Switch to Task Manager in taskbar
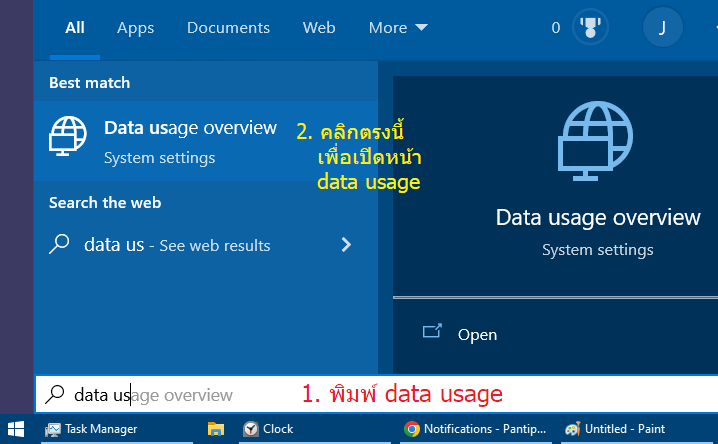718x444 pixels. (117, 429)
